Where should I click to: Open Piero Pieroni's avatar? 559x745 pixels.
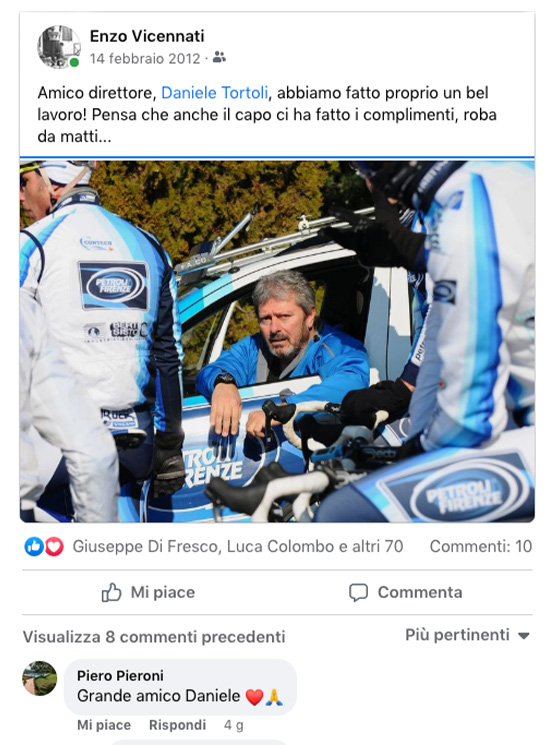pyautogui.click(x=39, y=678)
